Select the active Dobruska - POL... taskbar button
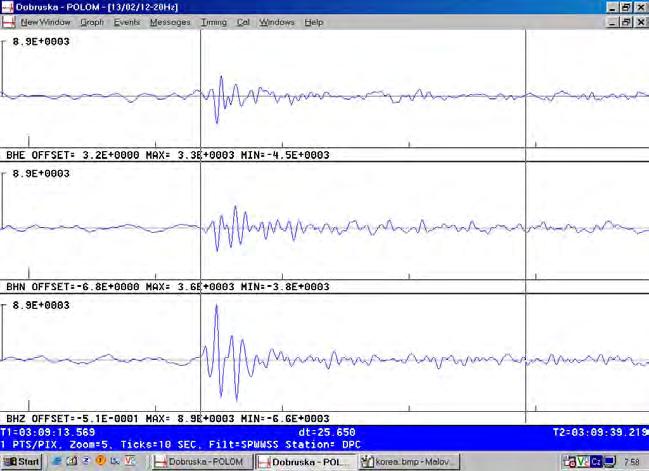This screenshot has width=649, height=471. point(305,461)
